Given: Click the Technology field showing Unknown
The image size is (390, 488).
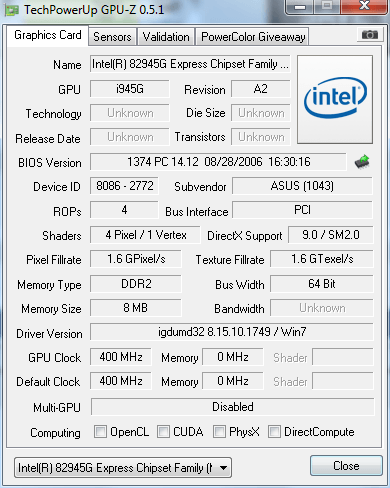Looking at the screenshot, I should 130,113.
